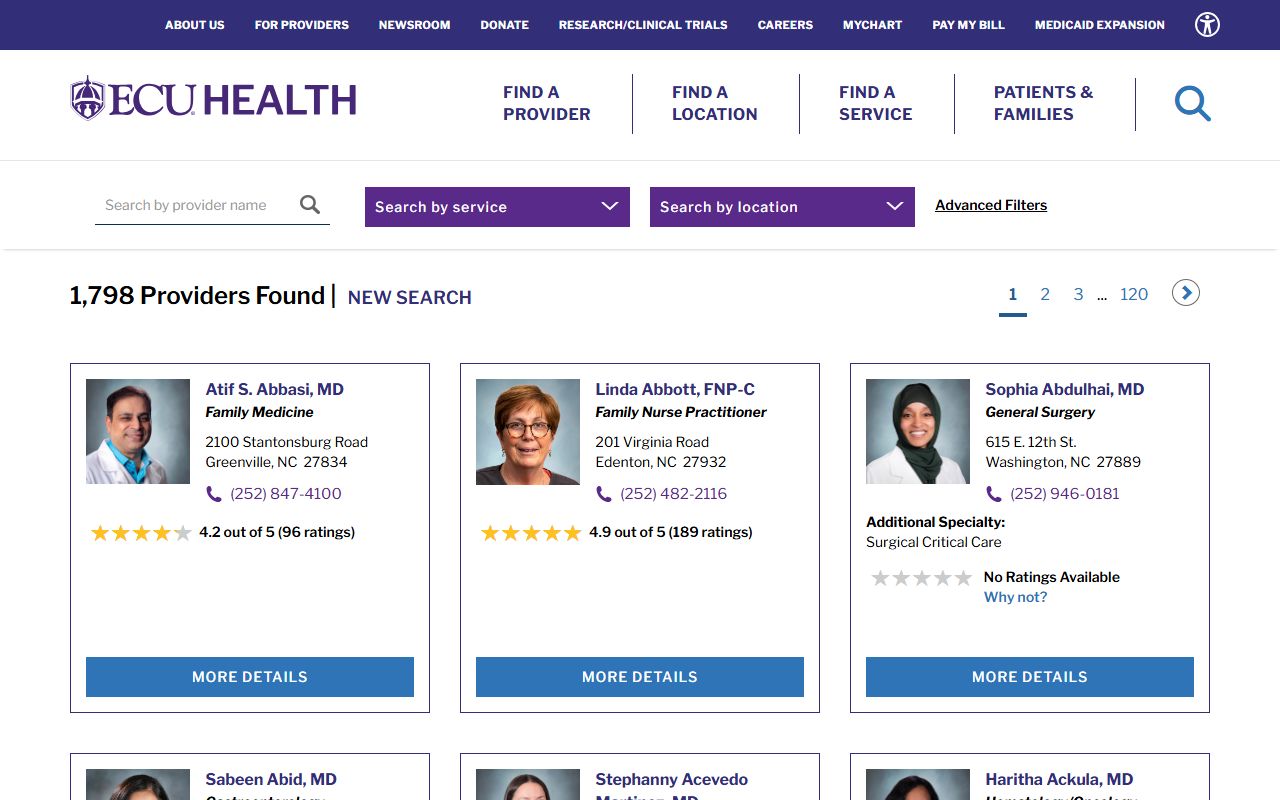Open About Us in top bar
The height and width of the screenshot is (800, 1280).
[195, 25]
